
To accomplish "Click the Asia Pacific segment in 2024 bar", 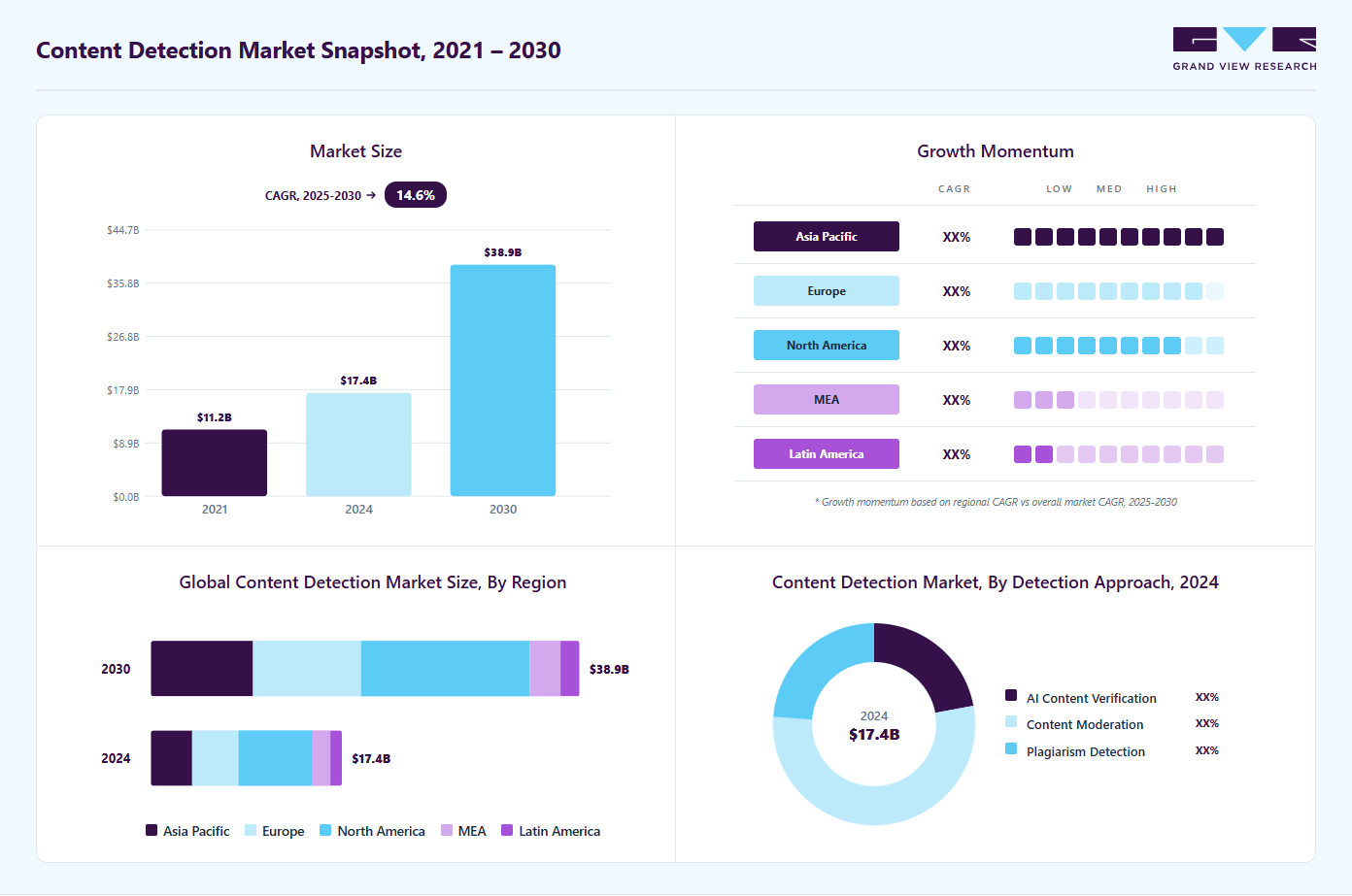I will (x=171, y=758).
